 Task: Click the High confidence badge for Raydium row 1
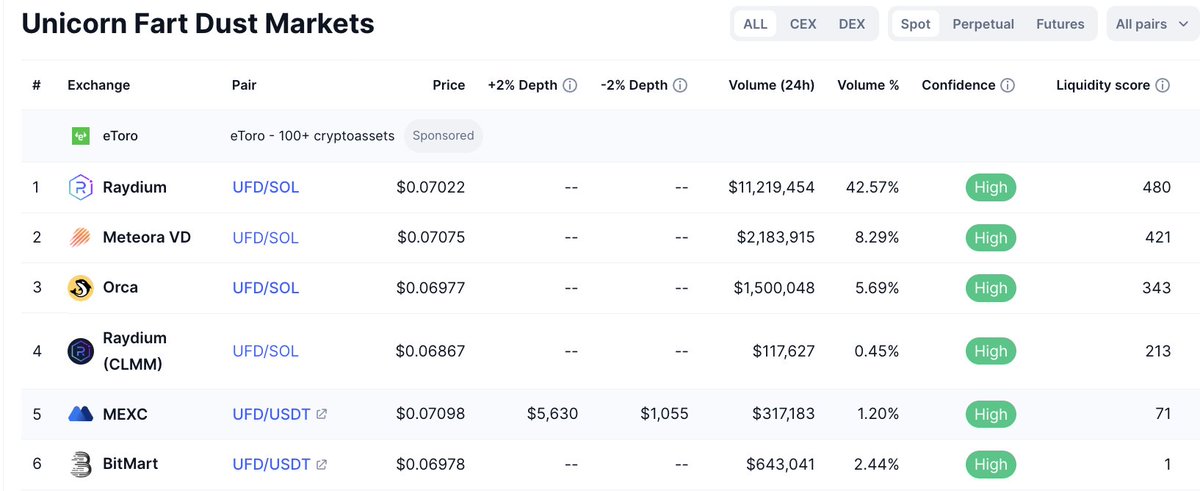tap(991, 187)
